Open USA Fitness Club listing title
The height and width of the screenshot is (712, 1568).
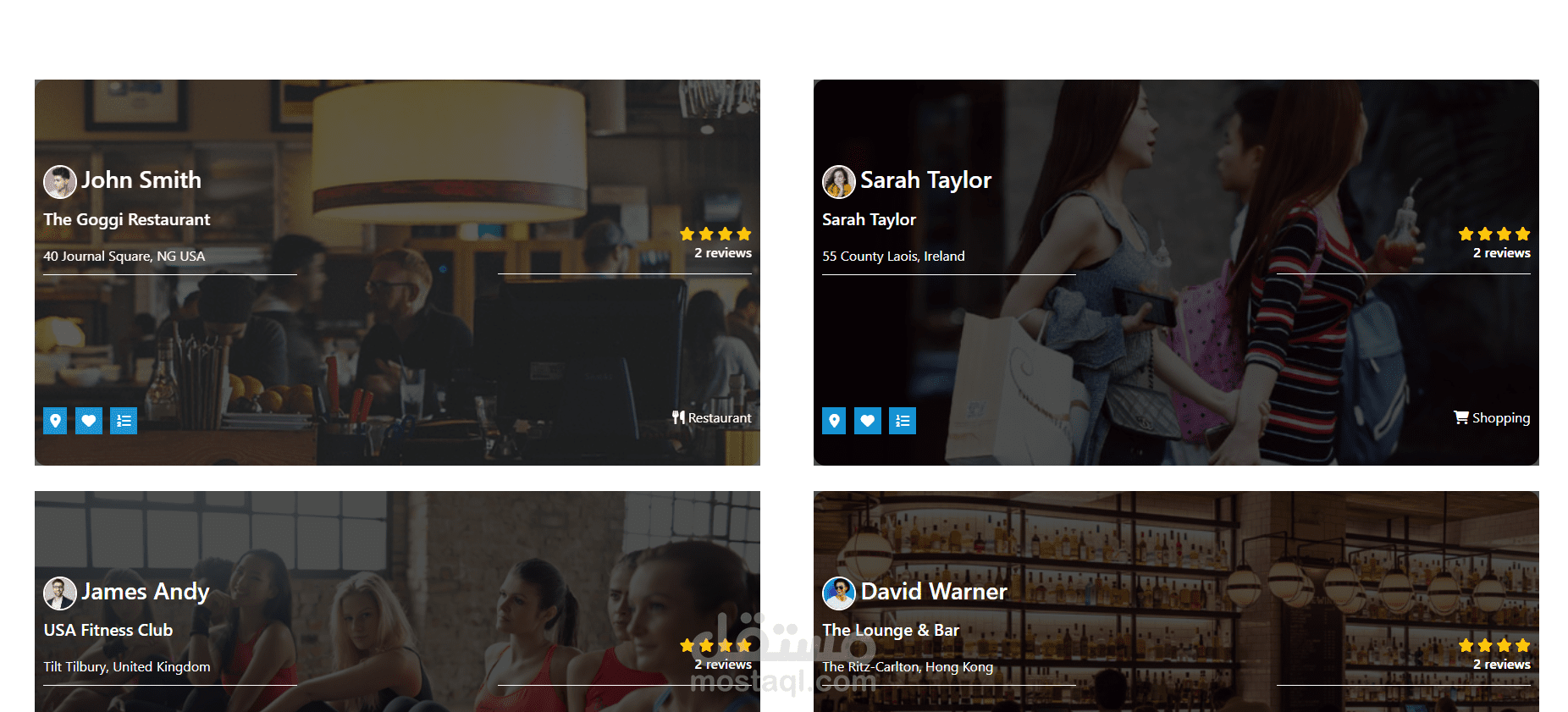tap(108, 630)
